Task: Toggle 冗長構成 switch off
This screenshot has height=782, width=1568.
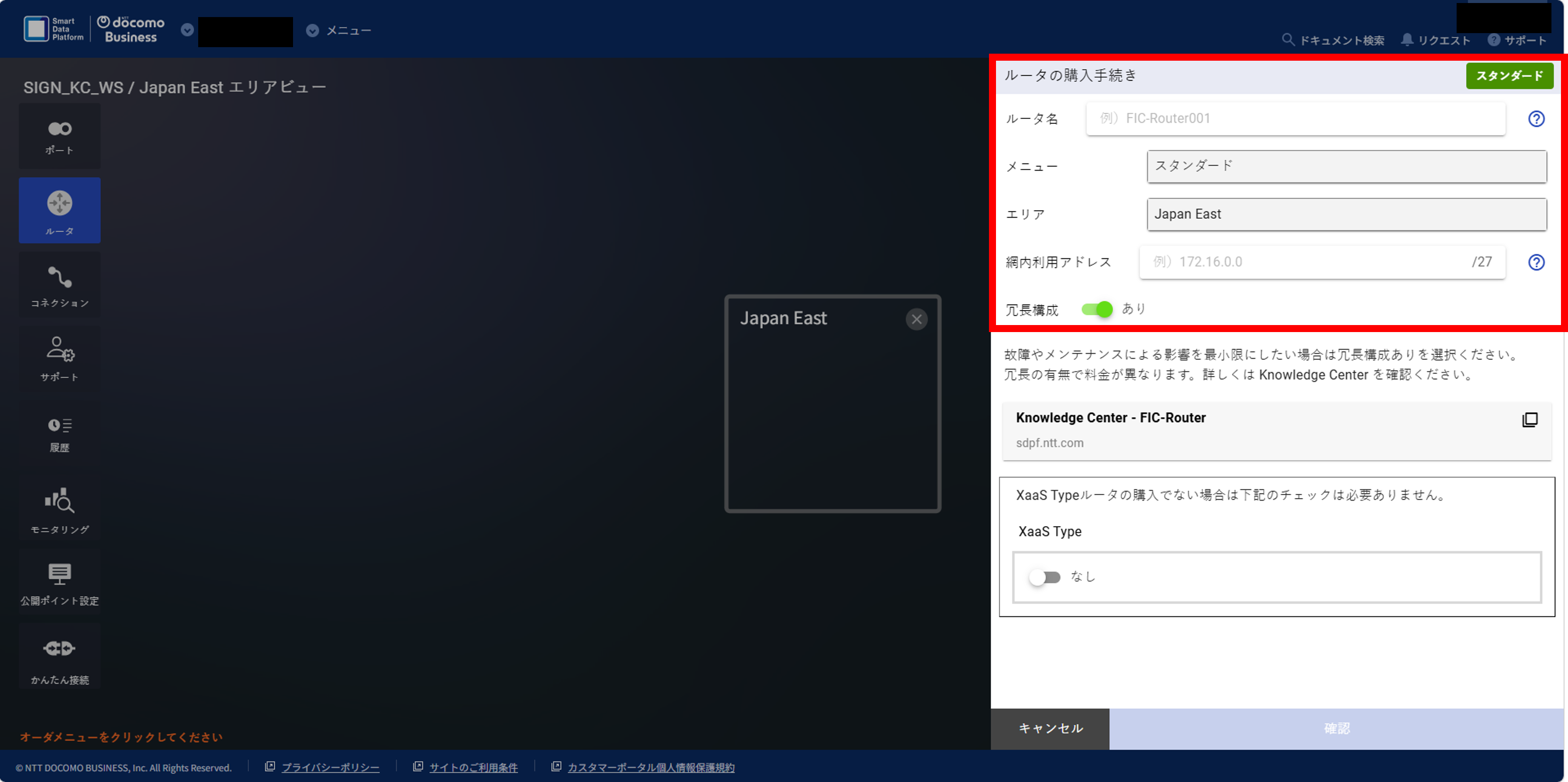Action: [1097, 309]
